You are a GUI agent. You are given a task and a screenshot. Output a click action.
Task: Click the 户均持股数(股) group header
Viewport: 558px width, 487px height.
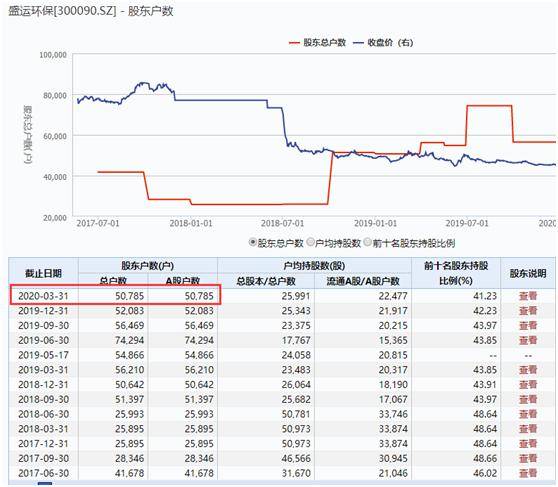[314, 266]
